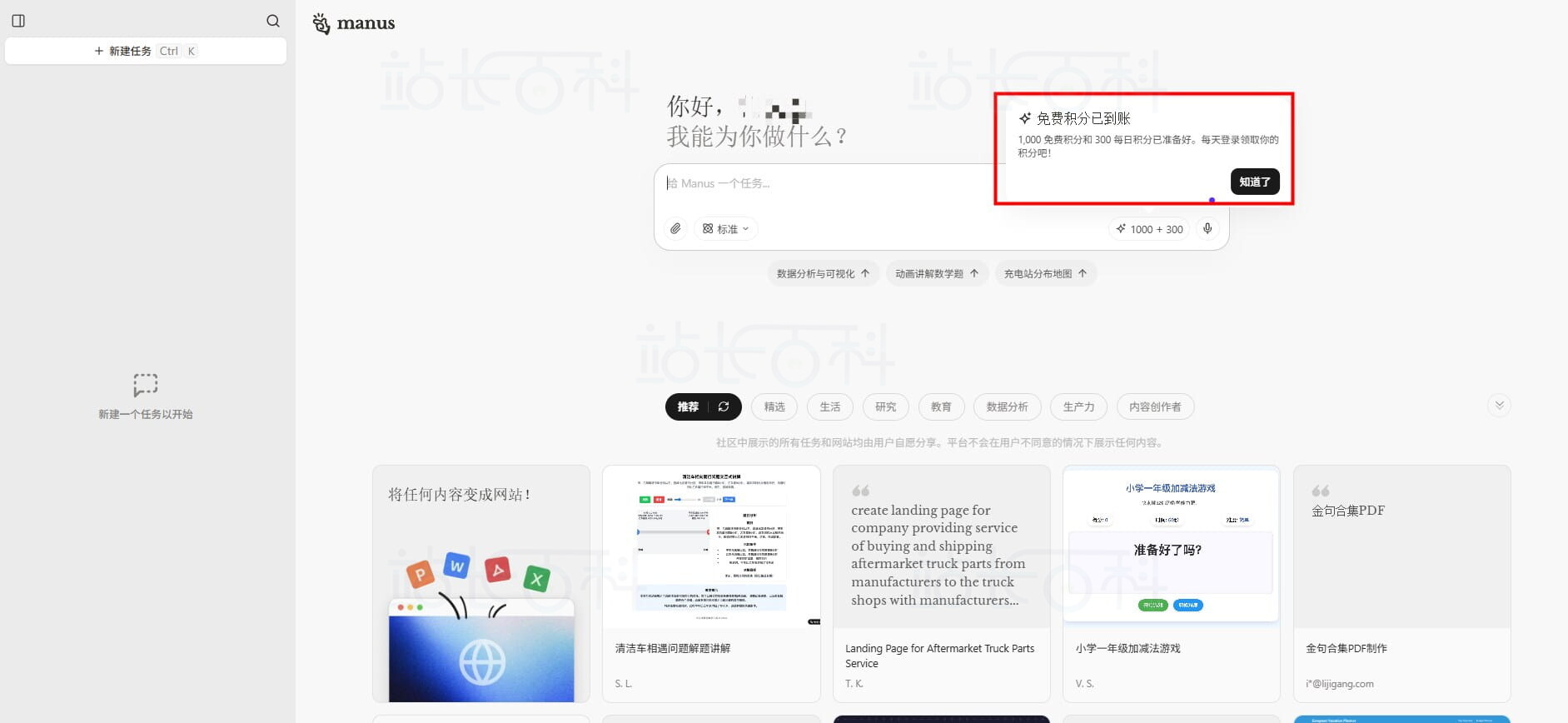Screen dimensions: 1568x723
Task: Click the author name S. L.
Action: pyautogui.click(x=624, y=684)
